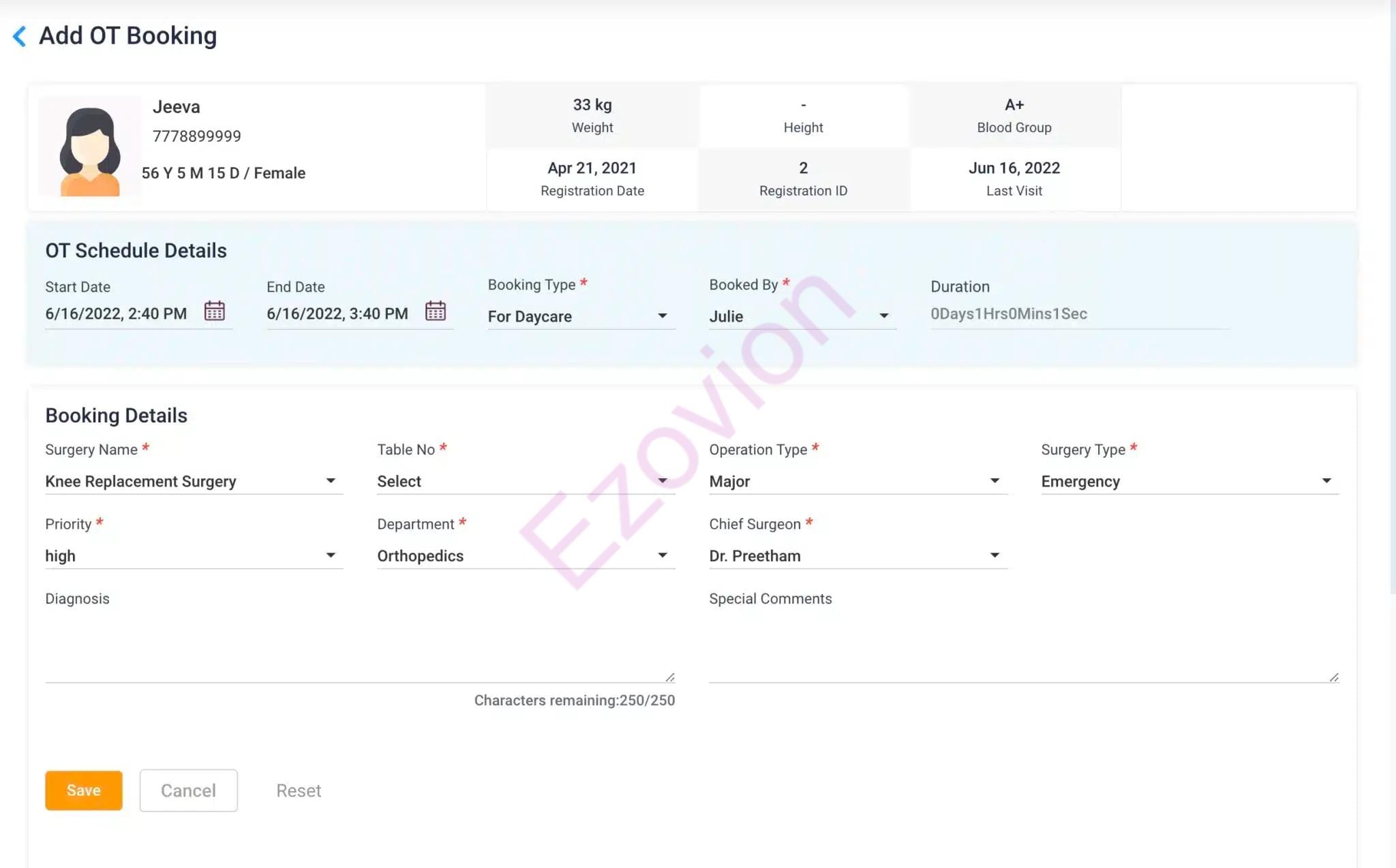Choose a Chief Surgeon from dropdown

[857, 555]
